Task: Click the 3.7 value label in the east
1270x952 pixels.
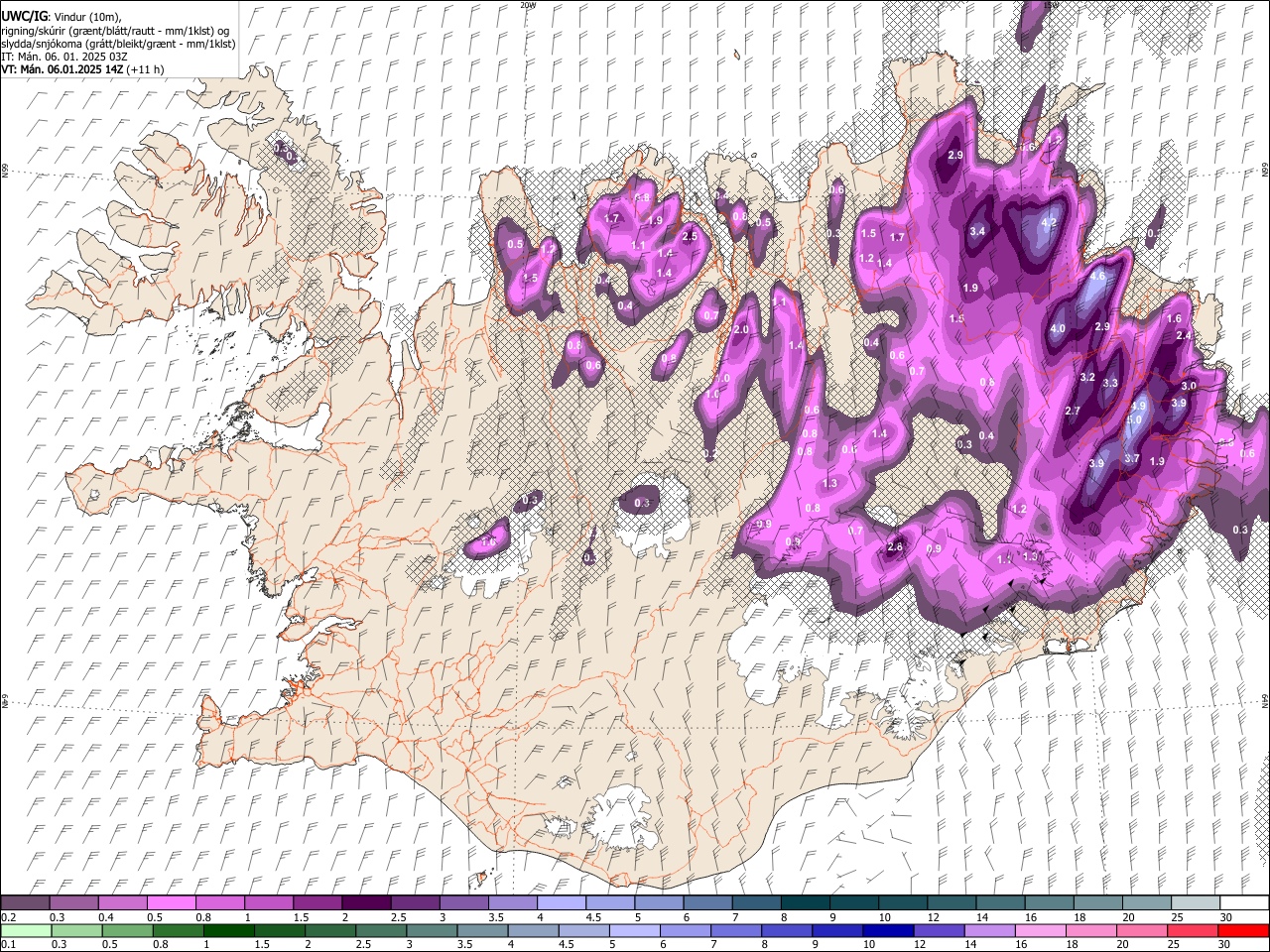Action: coord(1132,458)
